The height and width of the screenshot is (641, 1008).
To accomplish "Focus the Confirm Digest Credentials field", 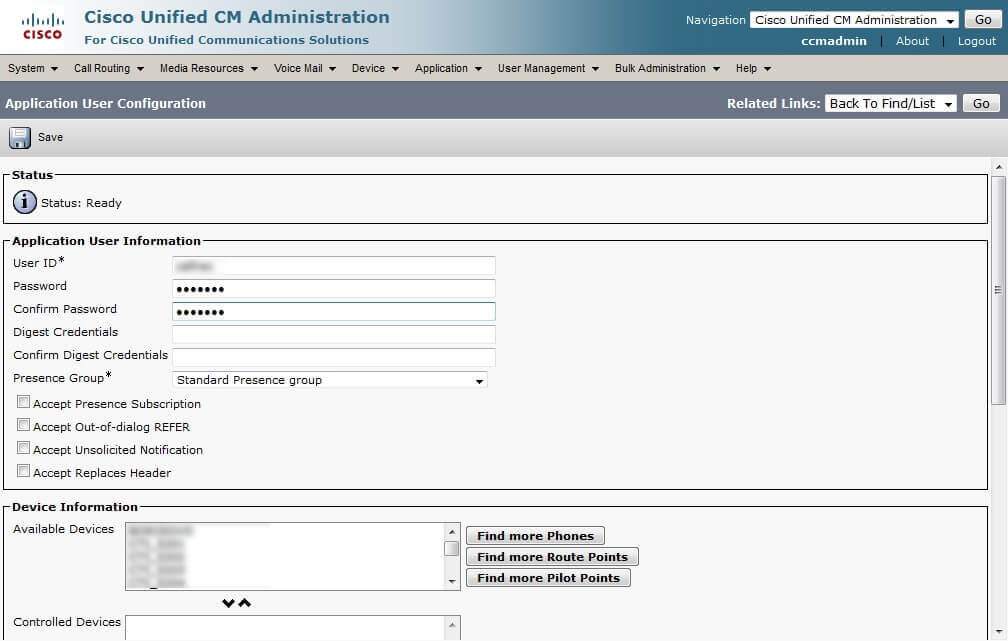I will coord(334,357).
